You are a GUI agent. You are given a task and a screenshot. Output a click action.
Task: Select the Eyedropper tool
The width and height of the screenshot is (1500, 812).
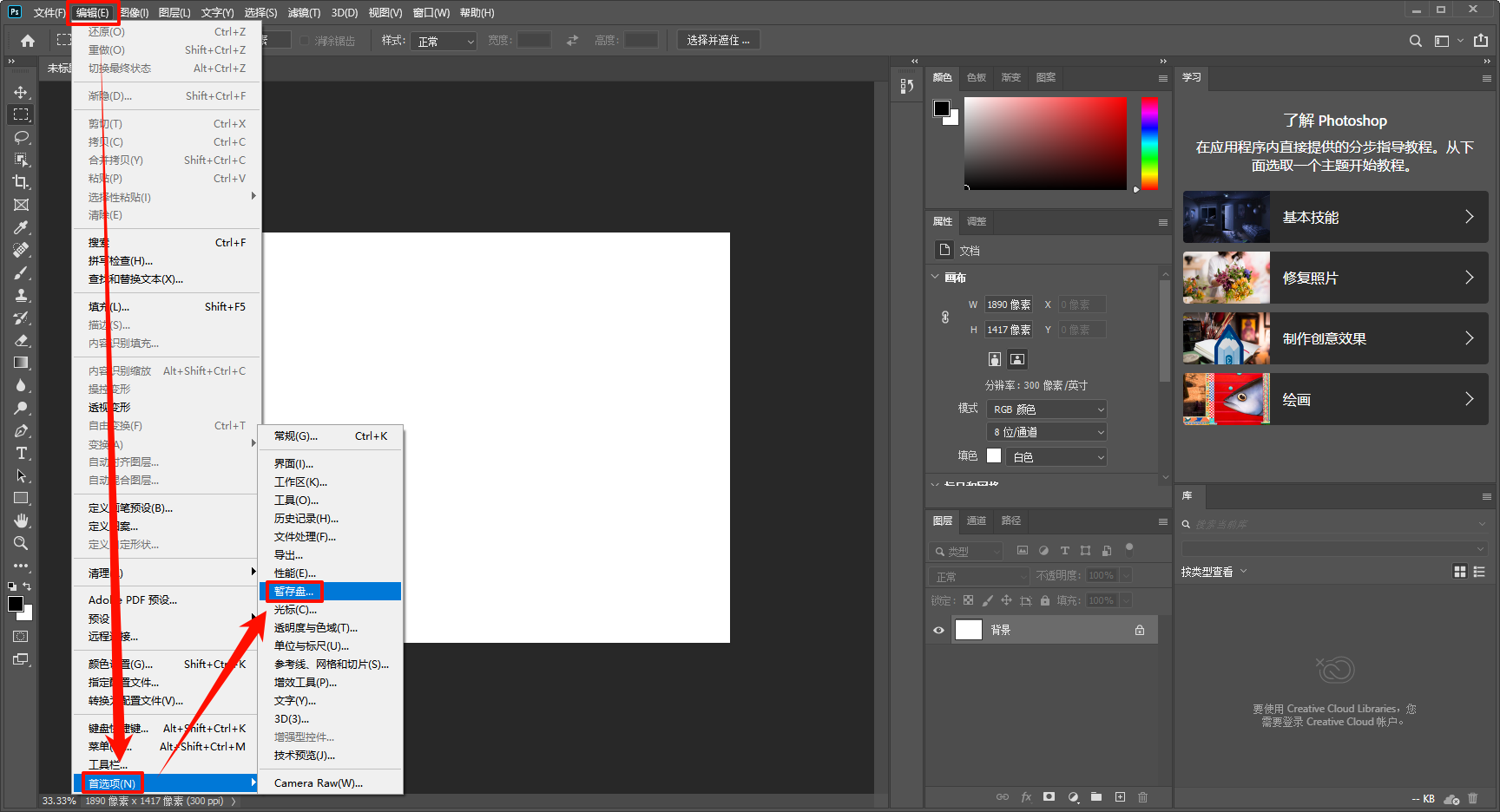click(x=21, y=227)
